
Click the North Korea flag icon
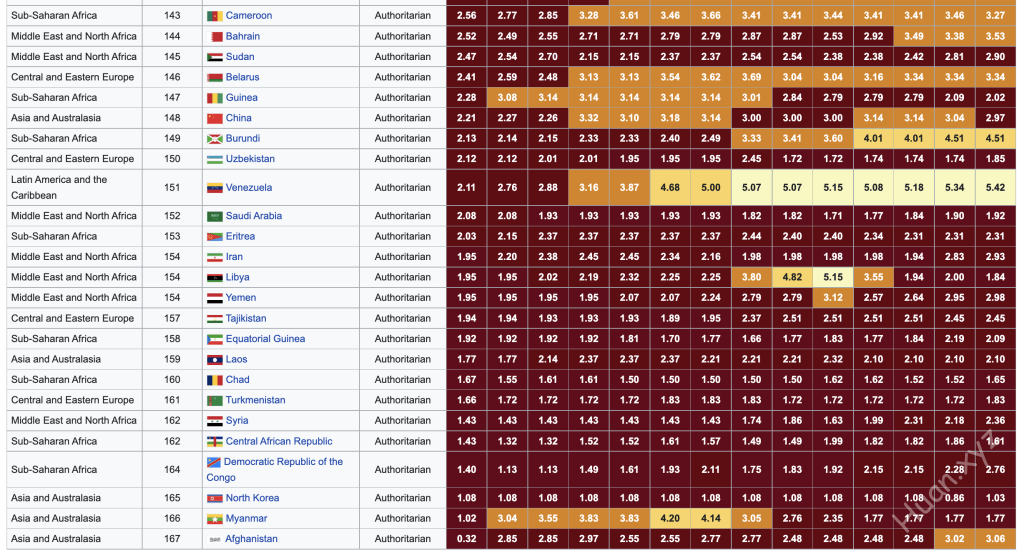point(214,498)
